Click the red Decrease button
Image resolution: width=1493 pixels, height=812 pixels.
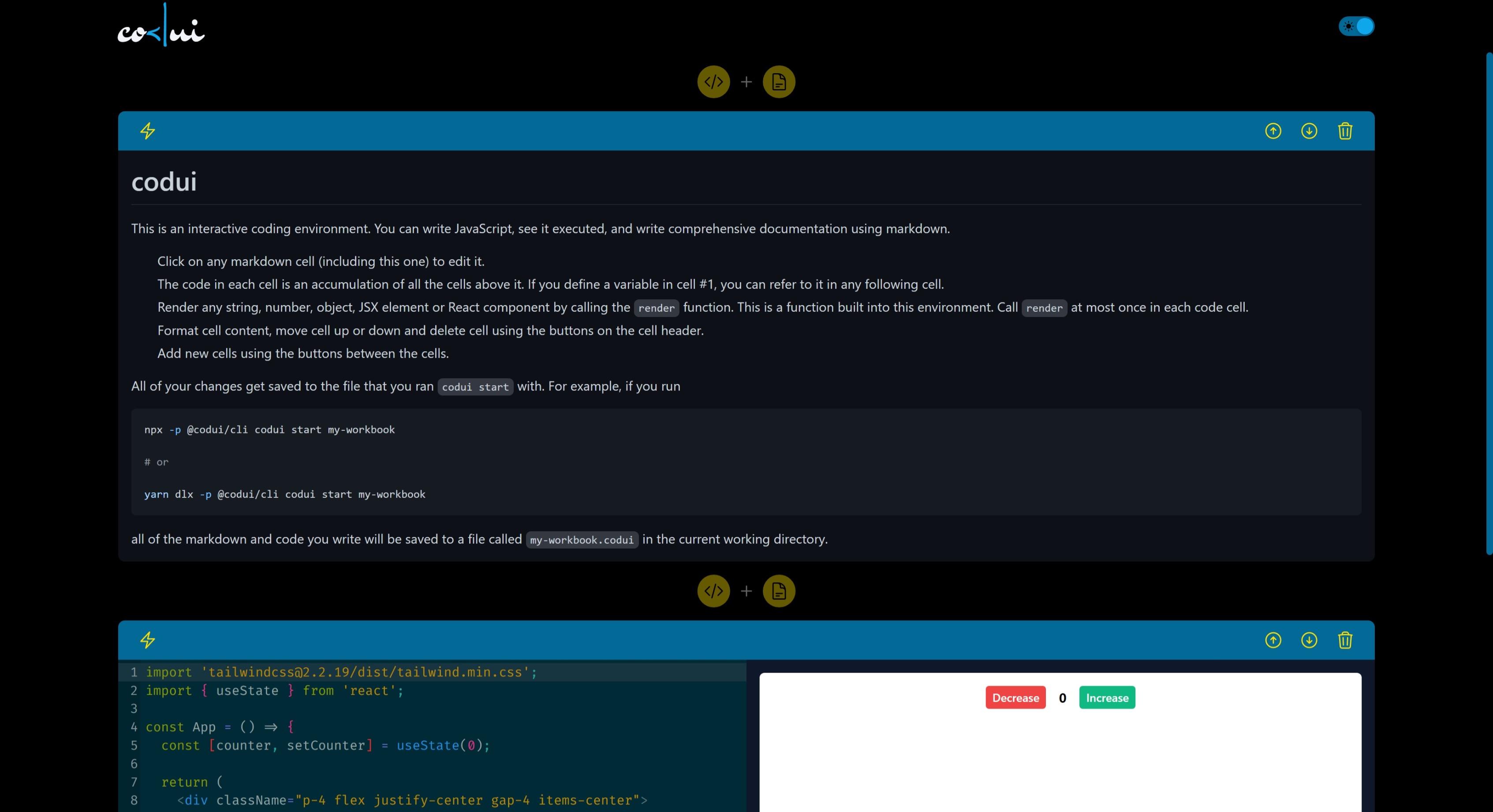pos(1015,697)
